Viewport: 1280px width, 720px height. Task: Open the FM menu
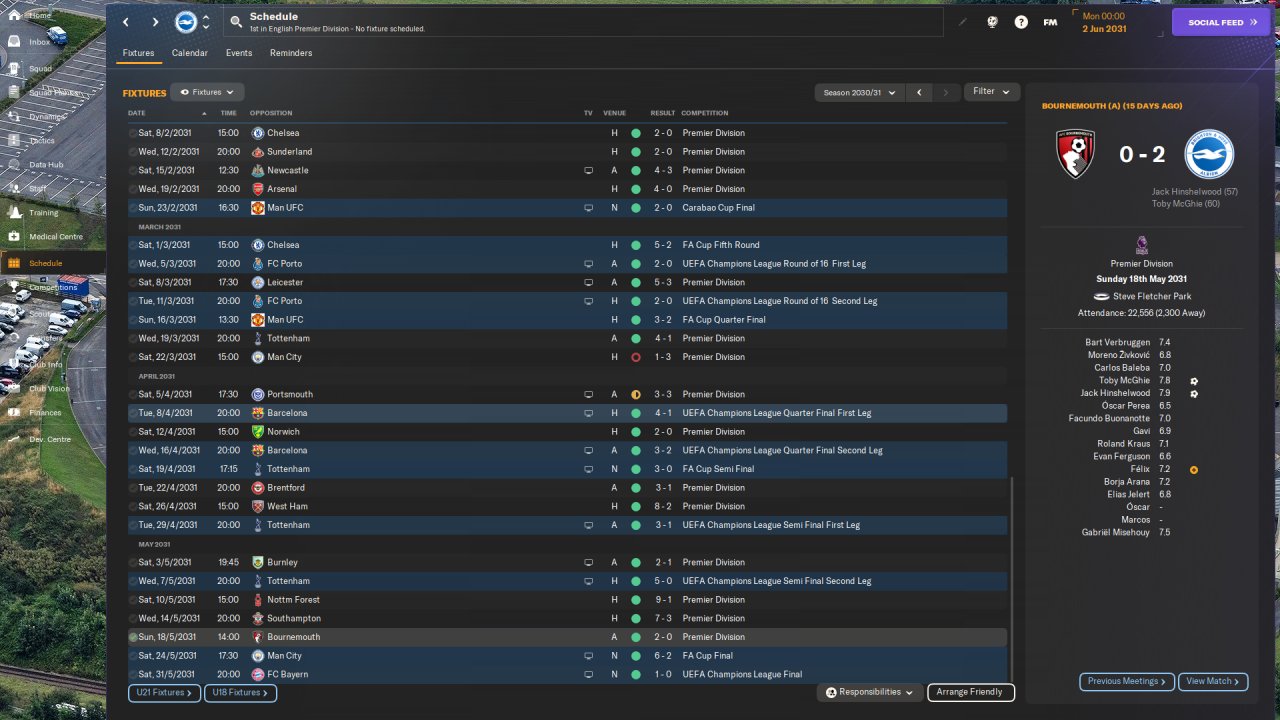(x=1050, y=22)
